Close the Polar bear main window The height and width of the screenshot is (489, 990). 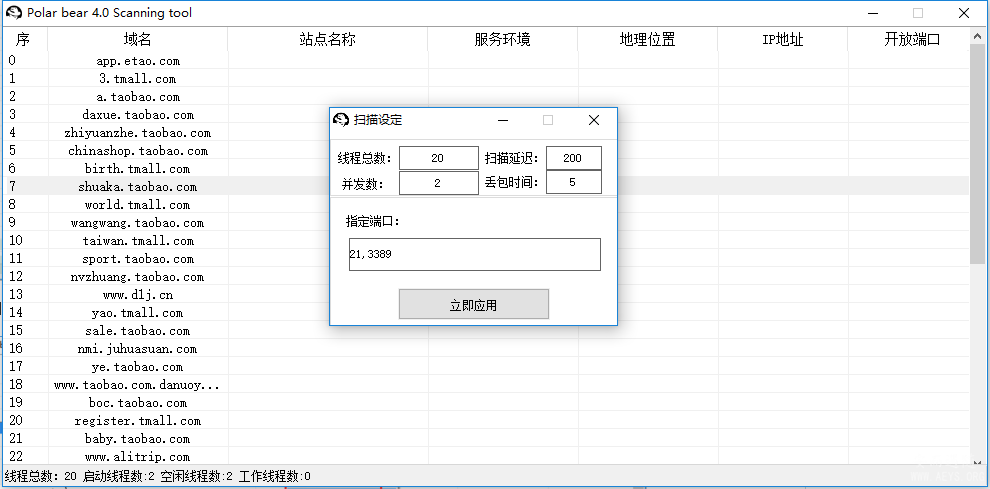963,13
